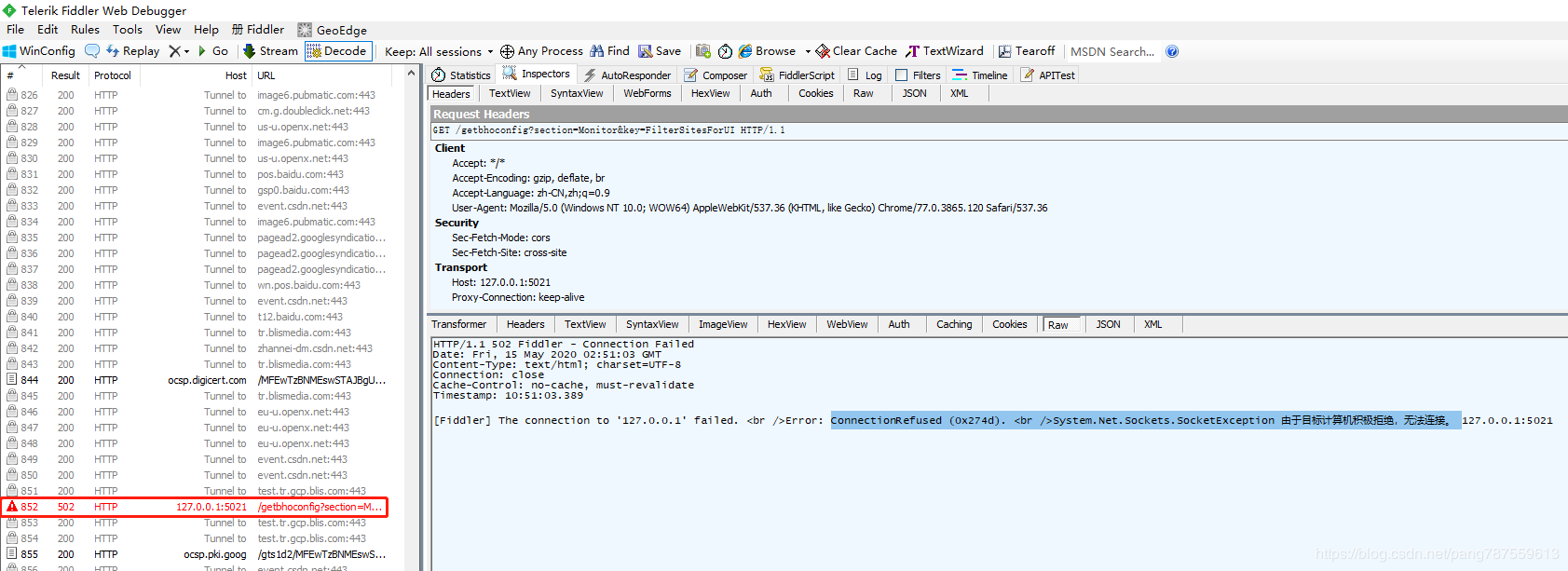
Task: Click in the MSDN Search field
Action: (x=1112, y=51)
